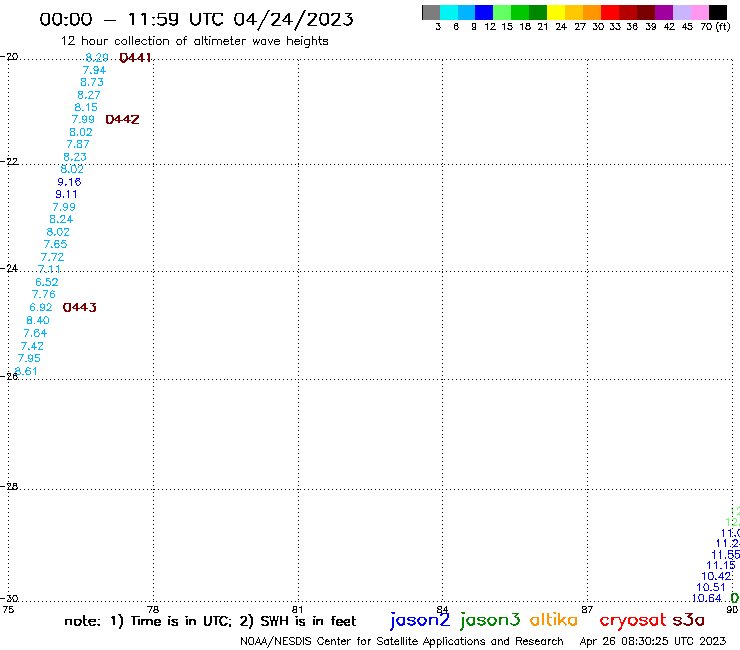Click the 7.64 wave height value
This screenshot has width=740, height=650.
pyautogui.click(x=35, y=333)
